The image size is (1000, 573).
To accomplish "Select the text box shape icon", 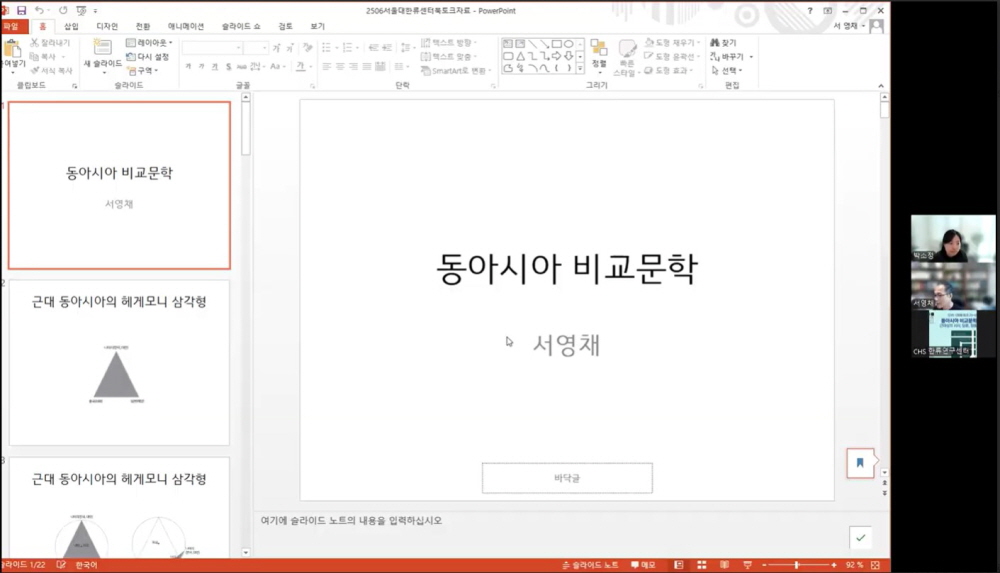I will [508, 44].
